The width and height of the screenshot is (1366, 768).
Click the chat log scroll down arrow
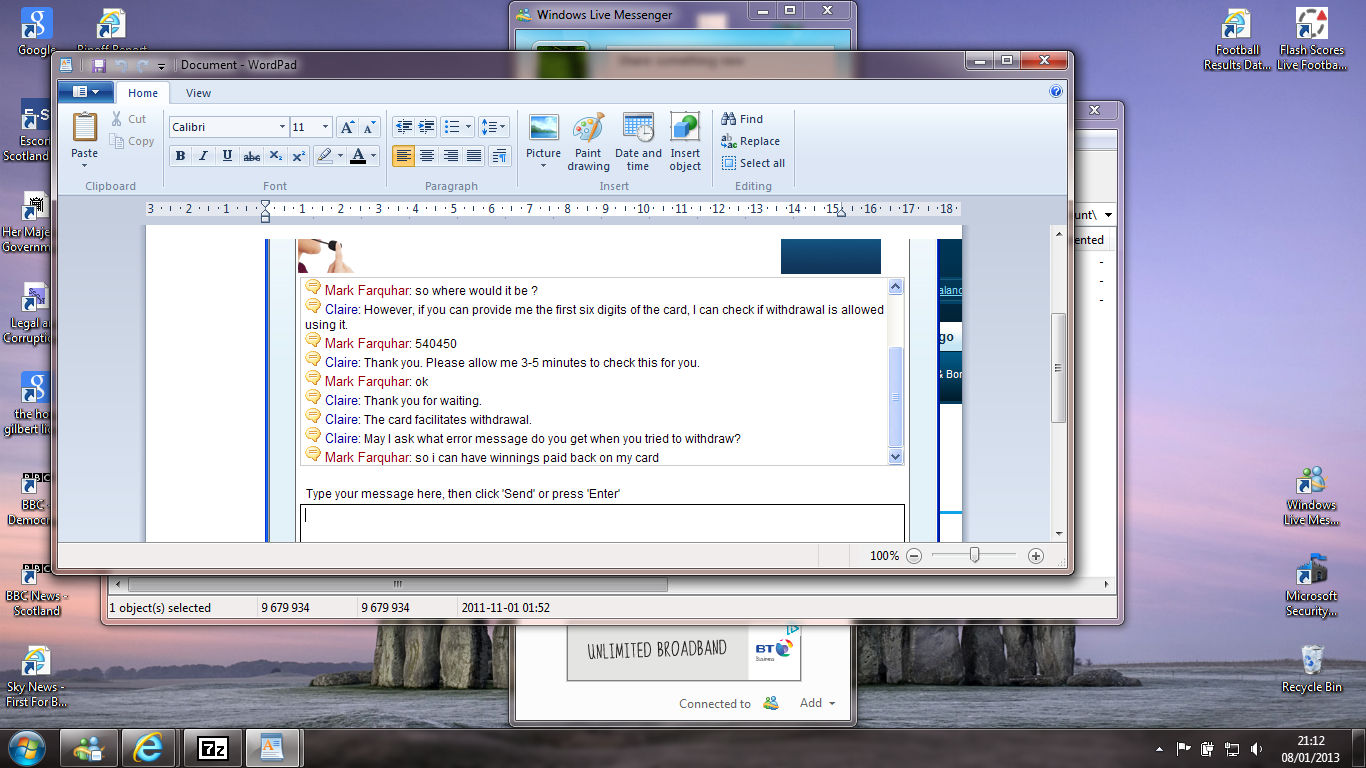[895, 456]
